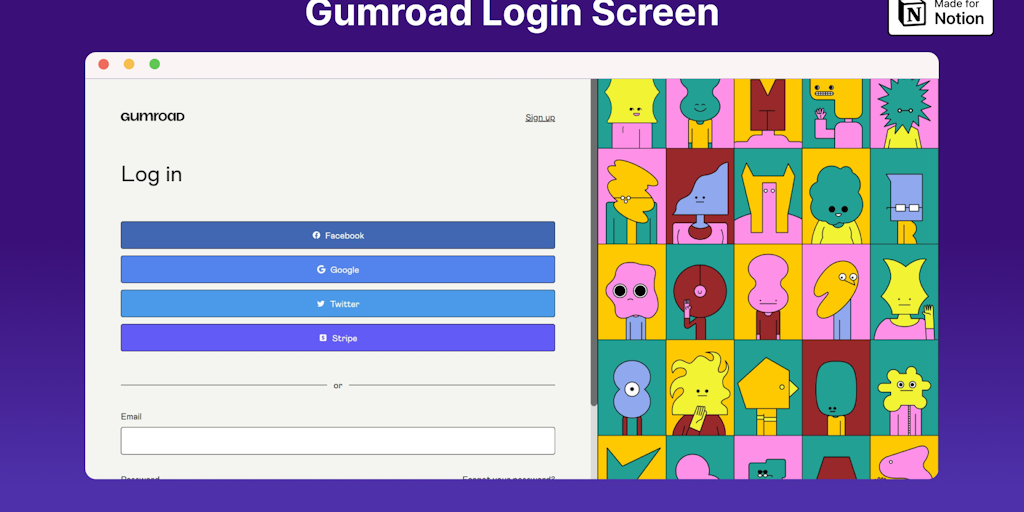Log in with the Stripe button

pyautogui.click(x=338, y=338)
